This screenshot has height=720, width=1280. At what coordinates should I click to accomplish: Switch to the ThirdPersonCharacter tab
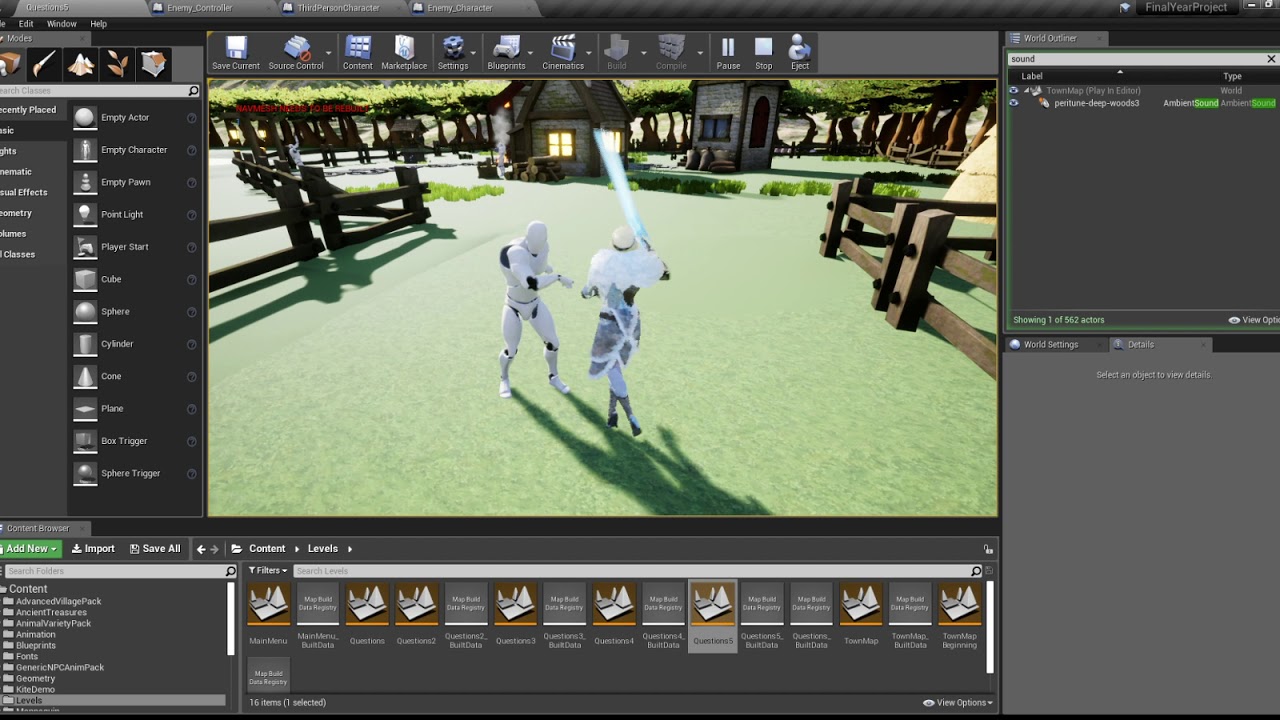(338, 8)
